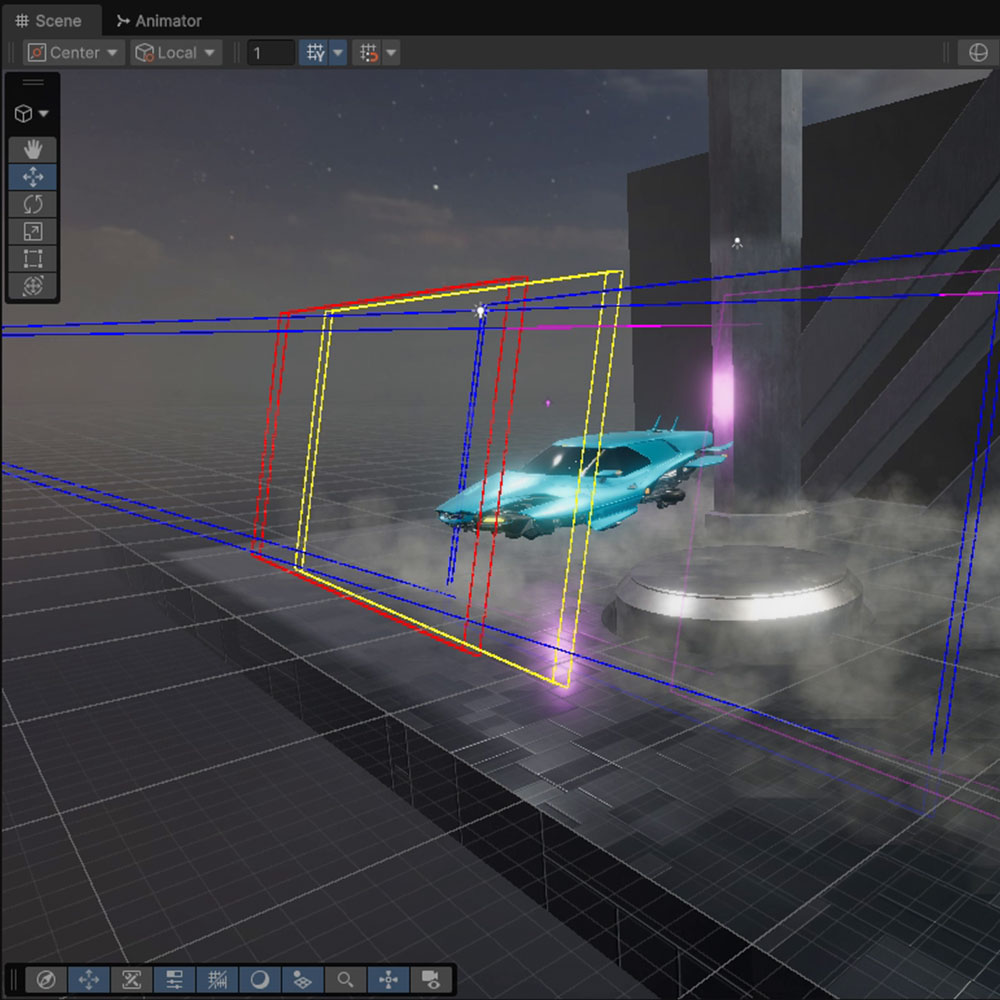Viewport: 1000px width, 1000px height.
Task: Click the crossed tools icon in the bottom toolbar
Action: (x=131, y=979)
